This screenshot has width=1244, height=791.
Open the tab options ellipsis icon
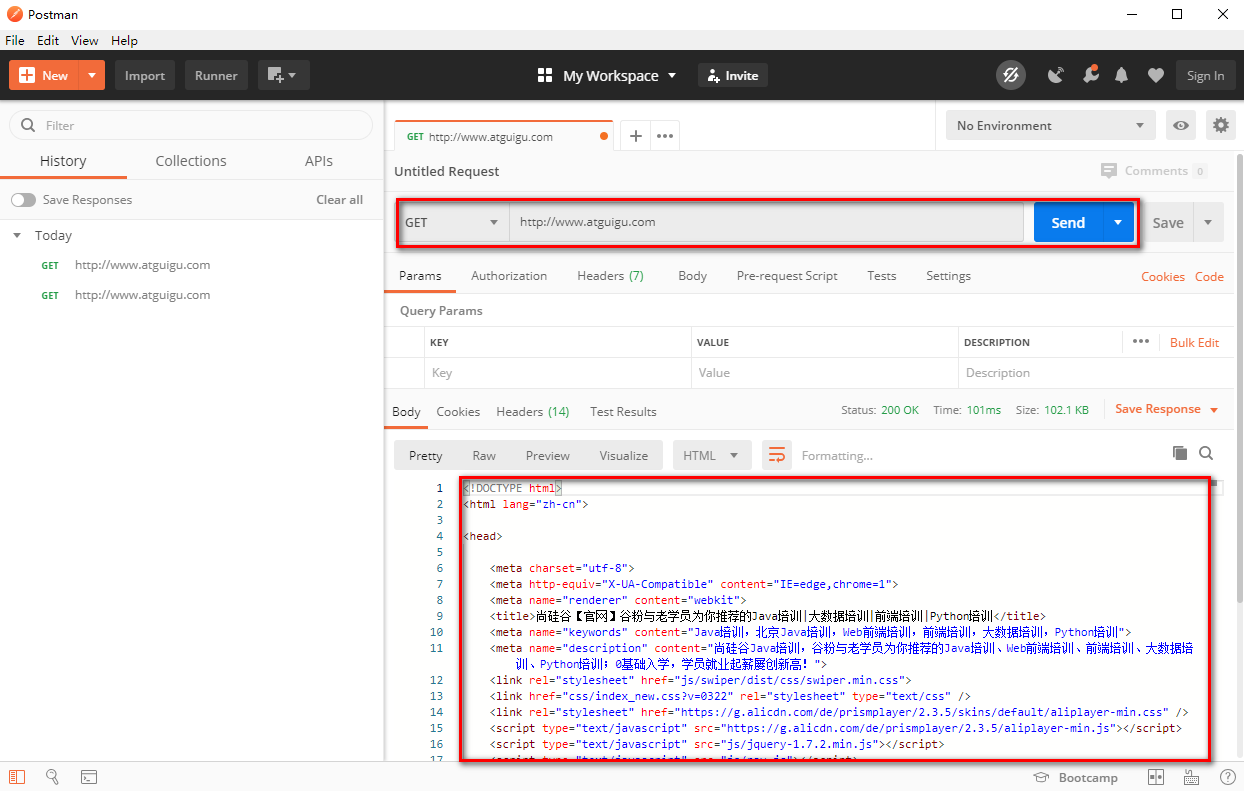point(665,137)
